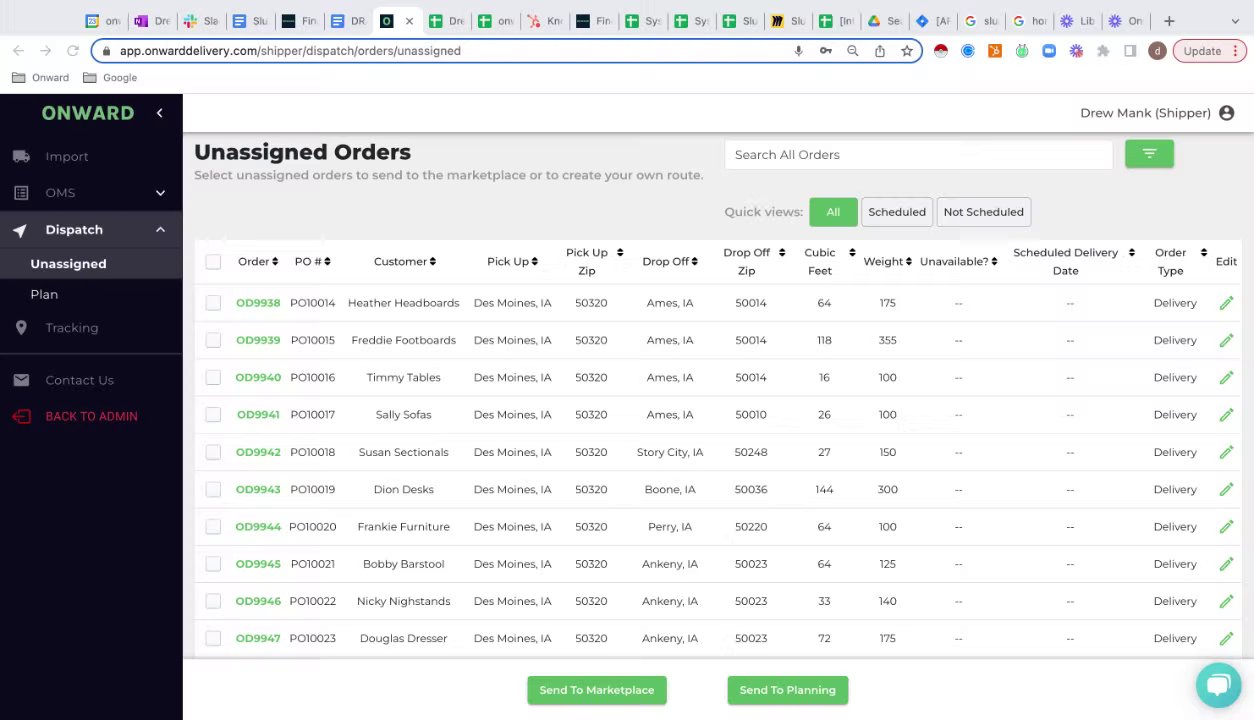
Task: Open the Onward bookmarks folder
Action: [x=40, y=78]
